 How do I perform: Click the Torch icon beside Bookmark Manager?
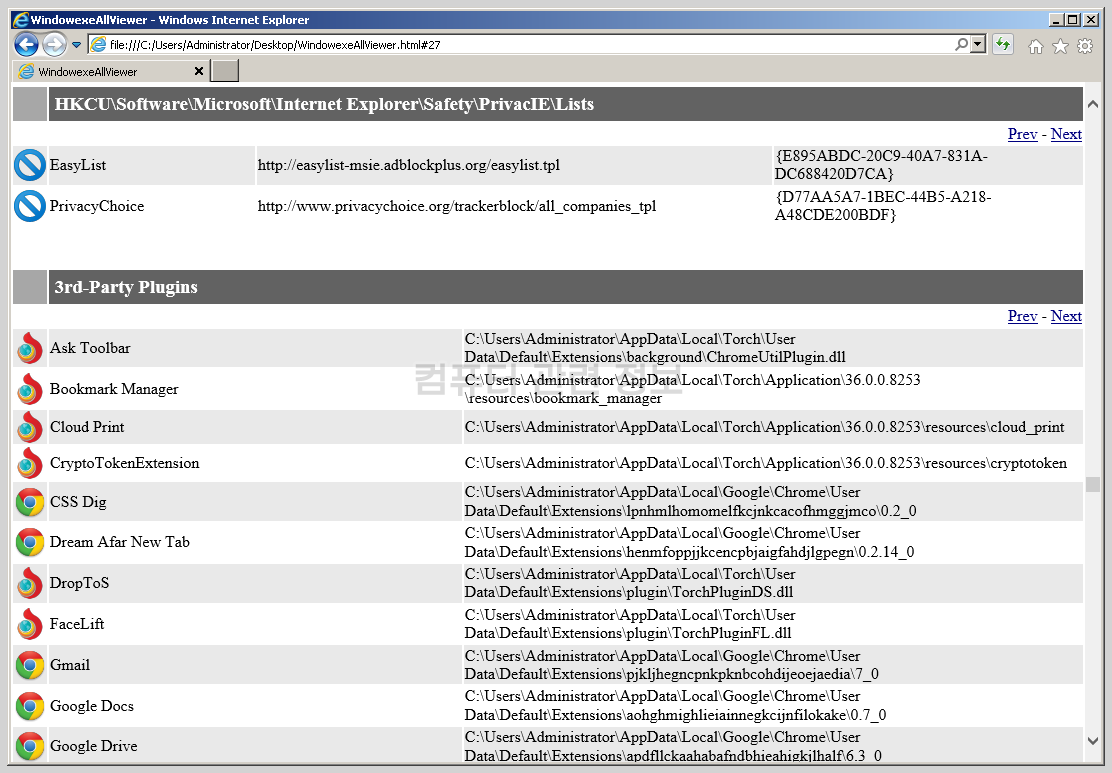pyautogui.click(x=30, y=389)
